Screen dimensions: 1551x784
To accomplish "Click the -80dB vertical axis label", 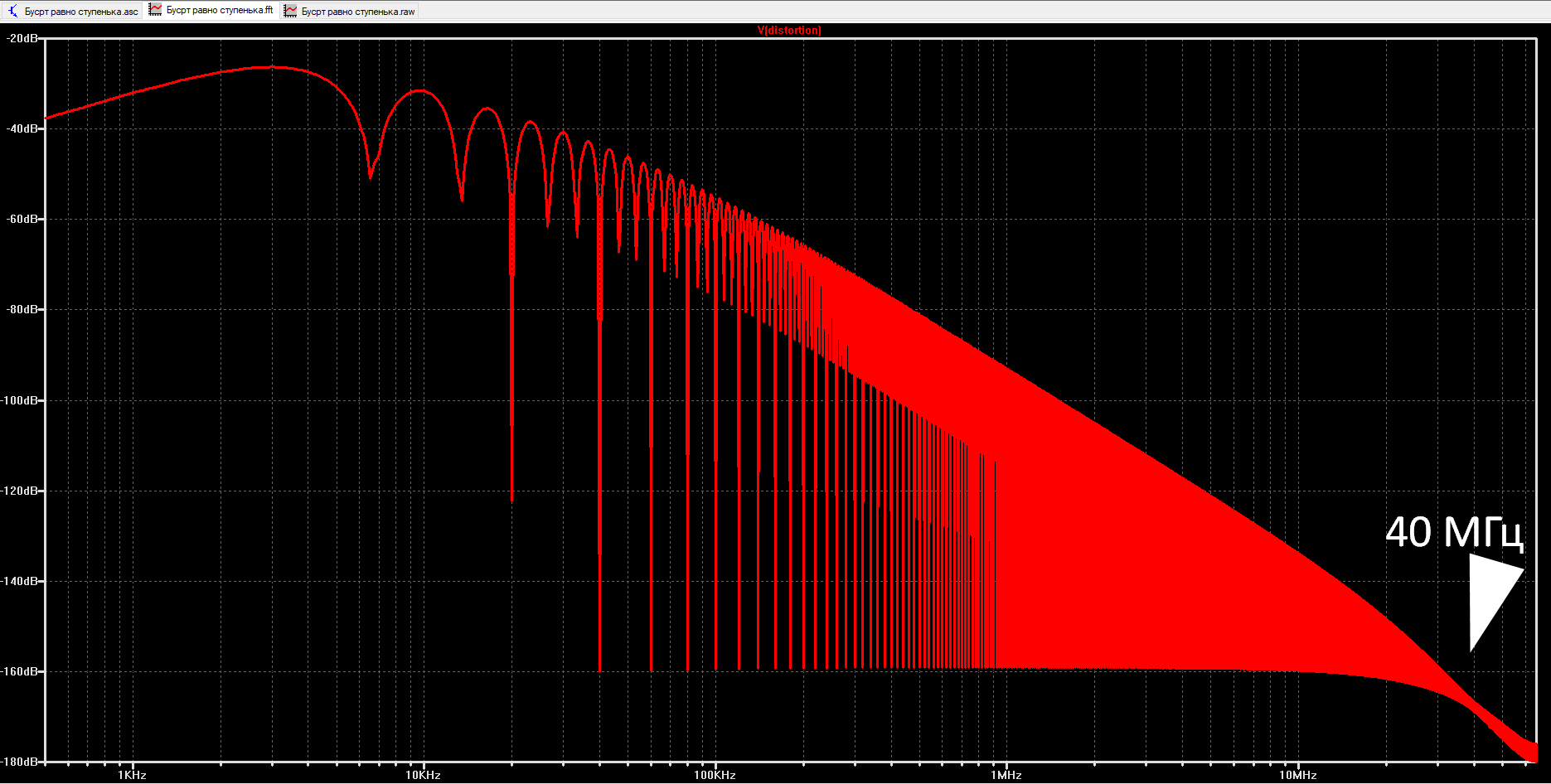I will point(22,309).
